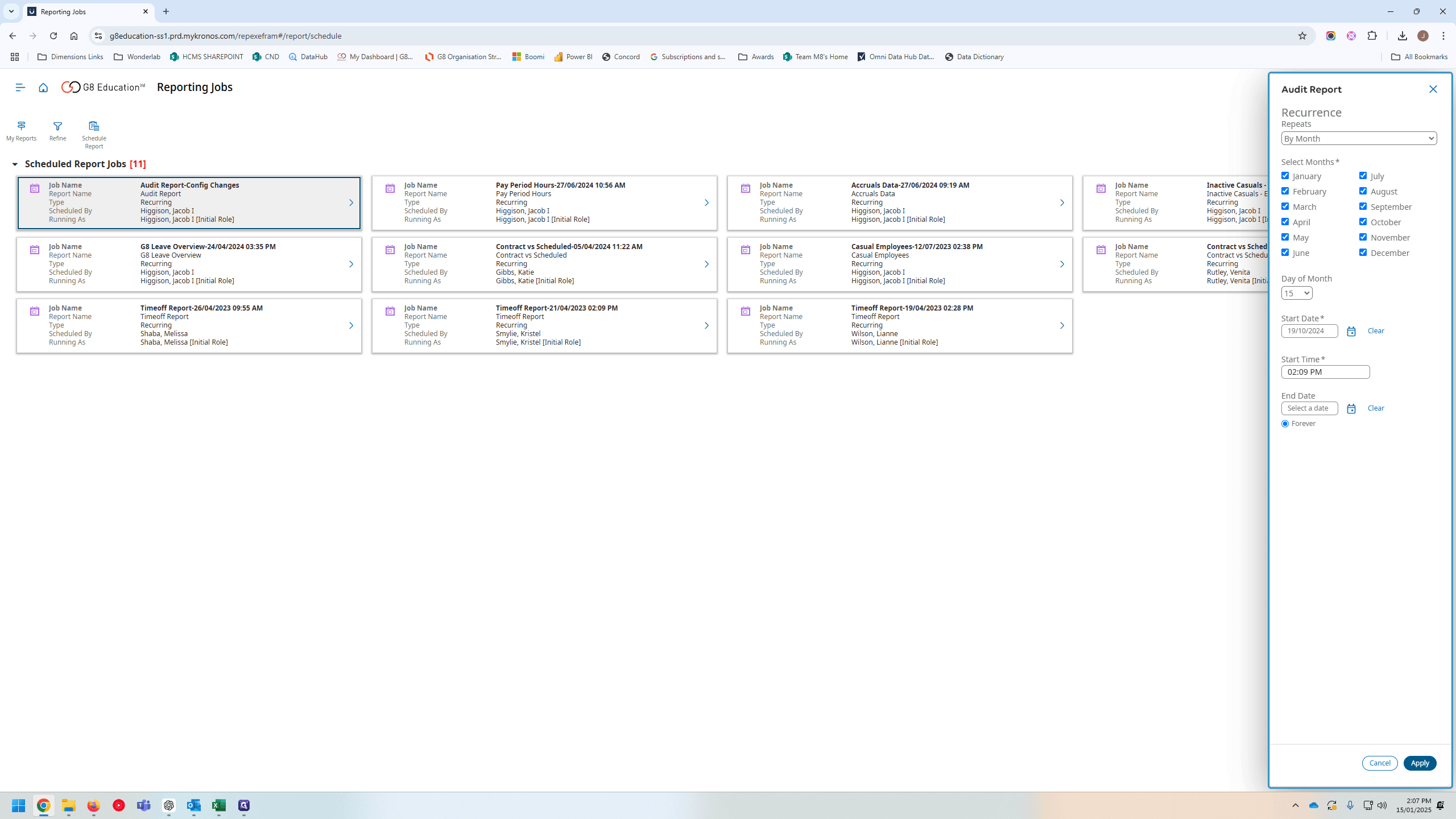
Task: Open the Repeats By Month dropdown
Action: coord(1359,138)
